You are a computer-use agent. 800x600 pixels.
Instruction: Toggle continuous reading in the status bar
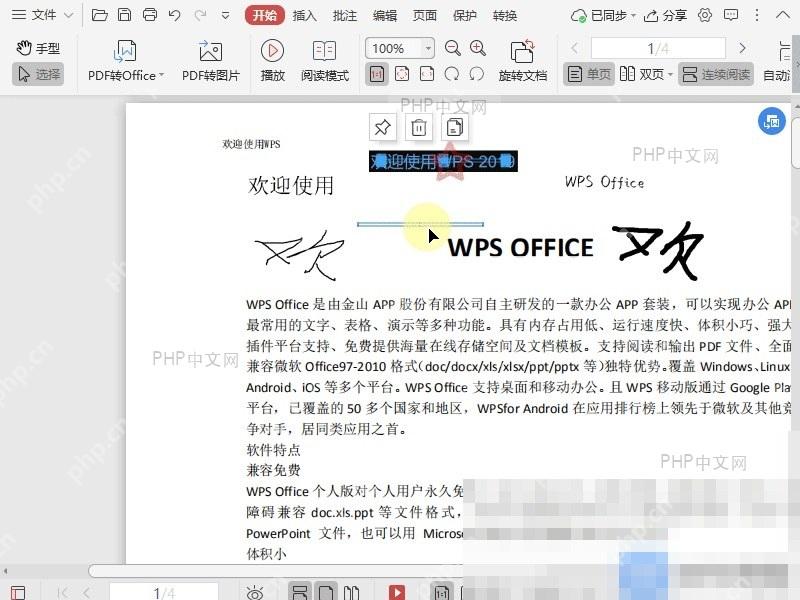pos(299,592)
